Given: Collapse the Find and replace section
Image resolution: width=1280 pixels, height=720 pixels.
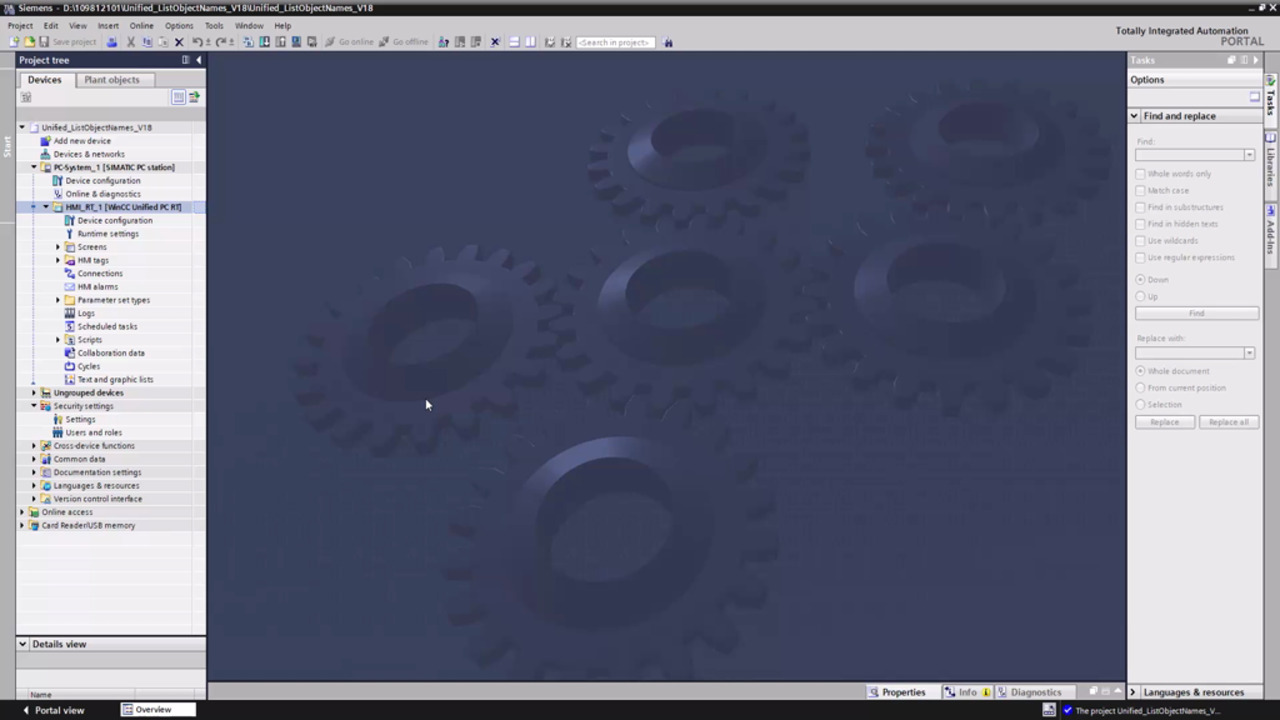Looking at the screenshot, I should click(x=1134, y=116).
